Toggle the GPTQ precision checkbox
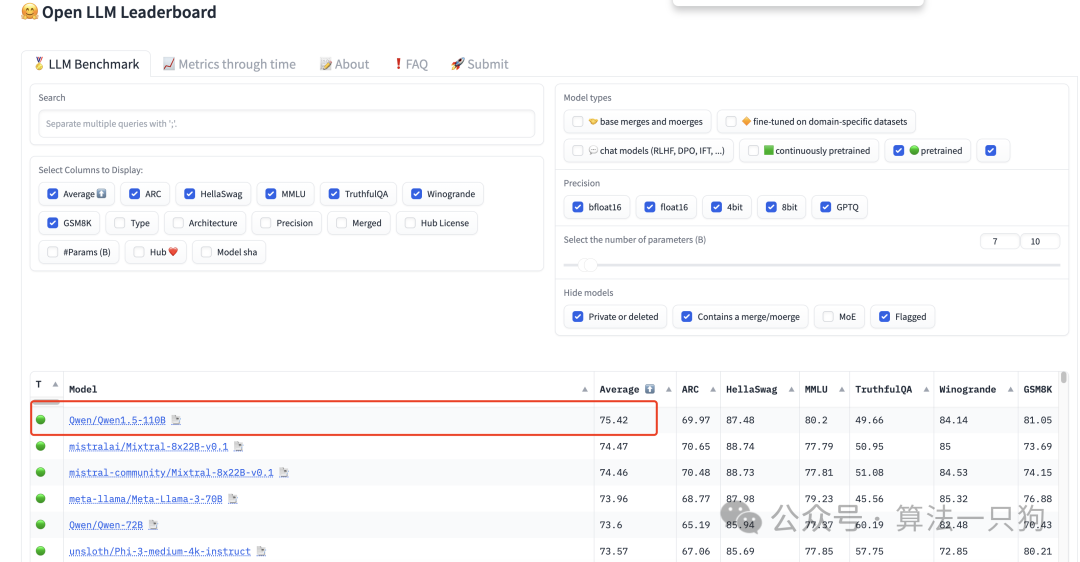The image size is (1080, 562). coord(826,207)
